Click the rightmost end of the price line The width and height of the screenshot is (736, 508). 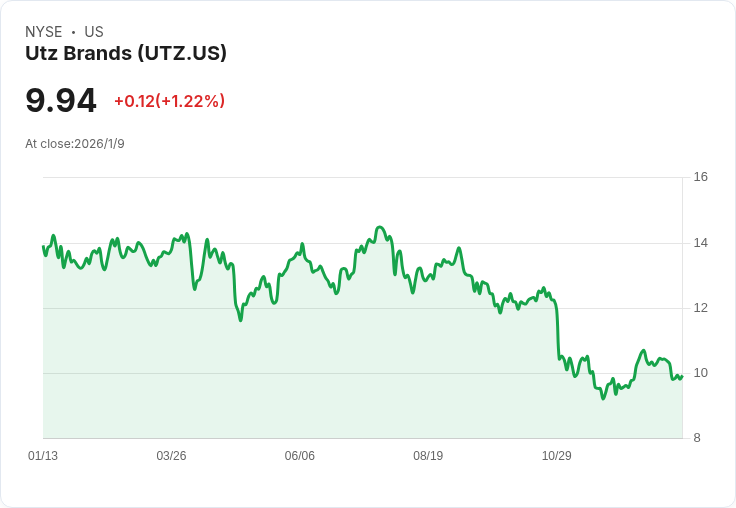pyautogui.click(x=682, y=376)
